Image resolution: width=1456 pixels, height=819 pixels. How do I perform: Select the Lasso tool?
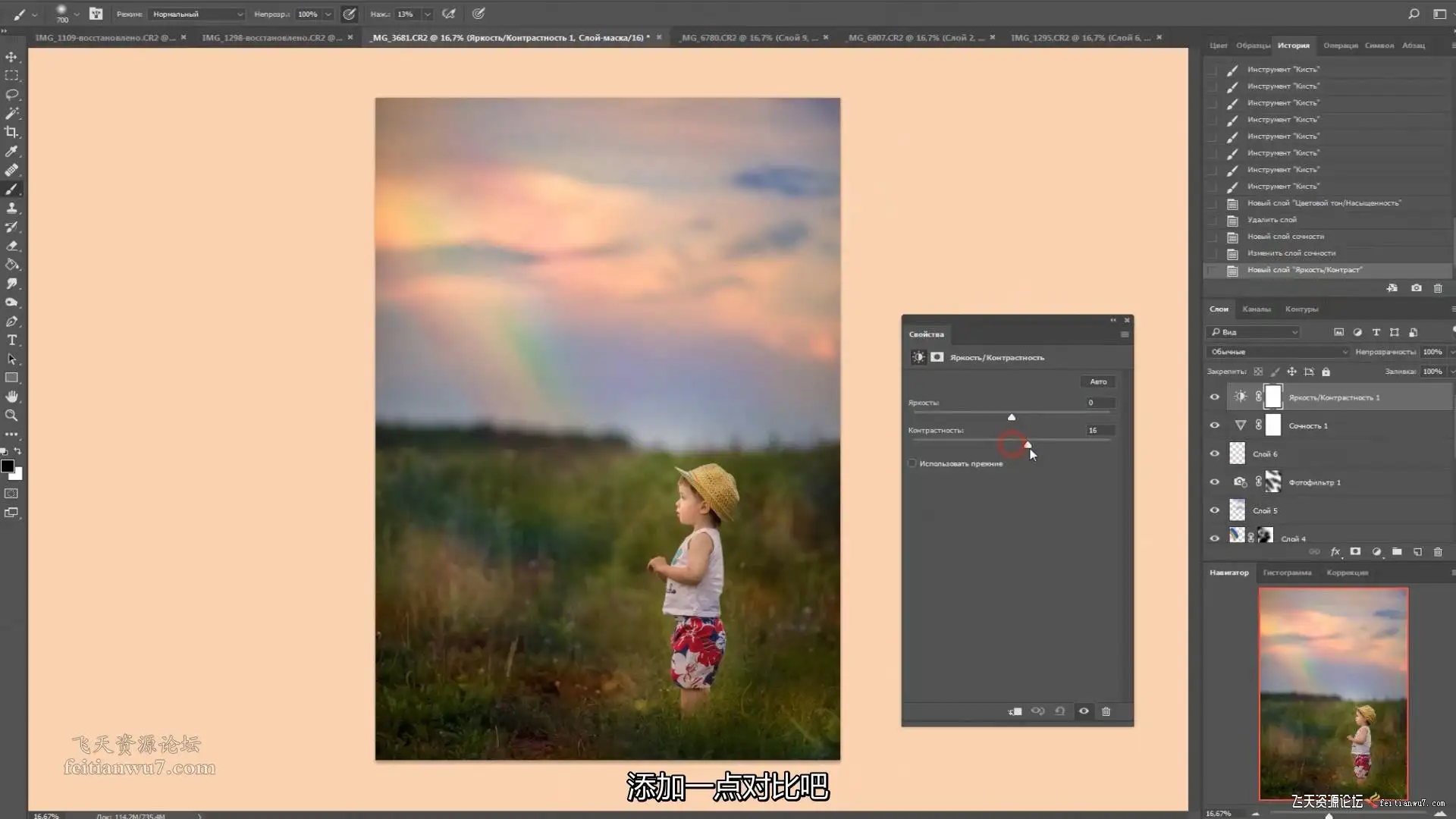pos(11,95)
